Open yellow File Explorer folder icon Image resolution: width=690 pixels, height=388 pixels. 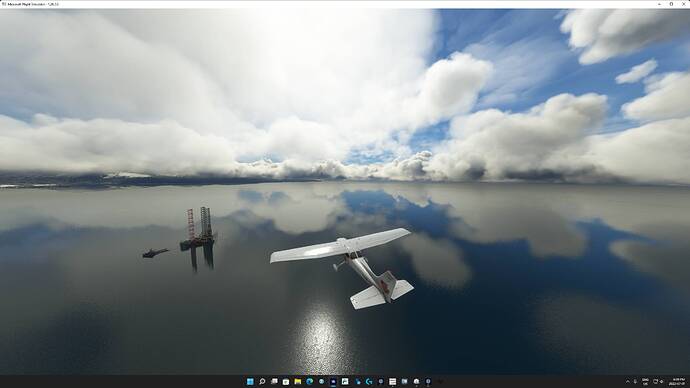tap(297, 381)
